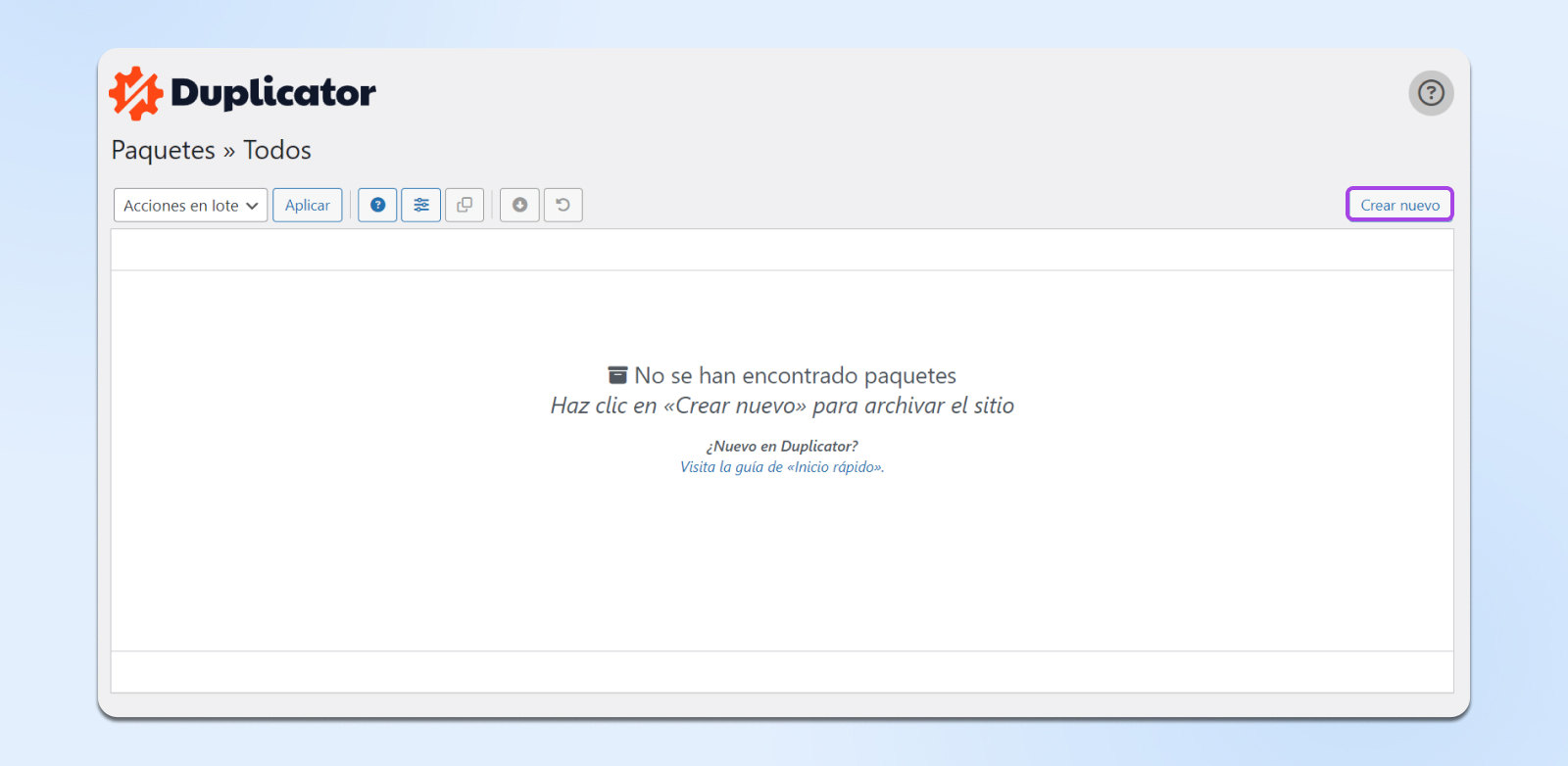Viewport: 1568px width, 766px height.
Task: Click the '¿Nuevo en Duplicator?' text
Action: (782, 446)
